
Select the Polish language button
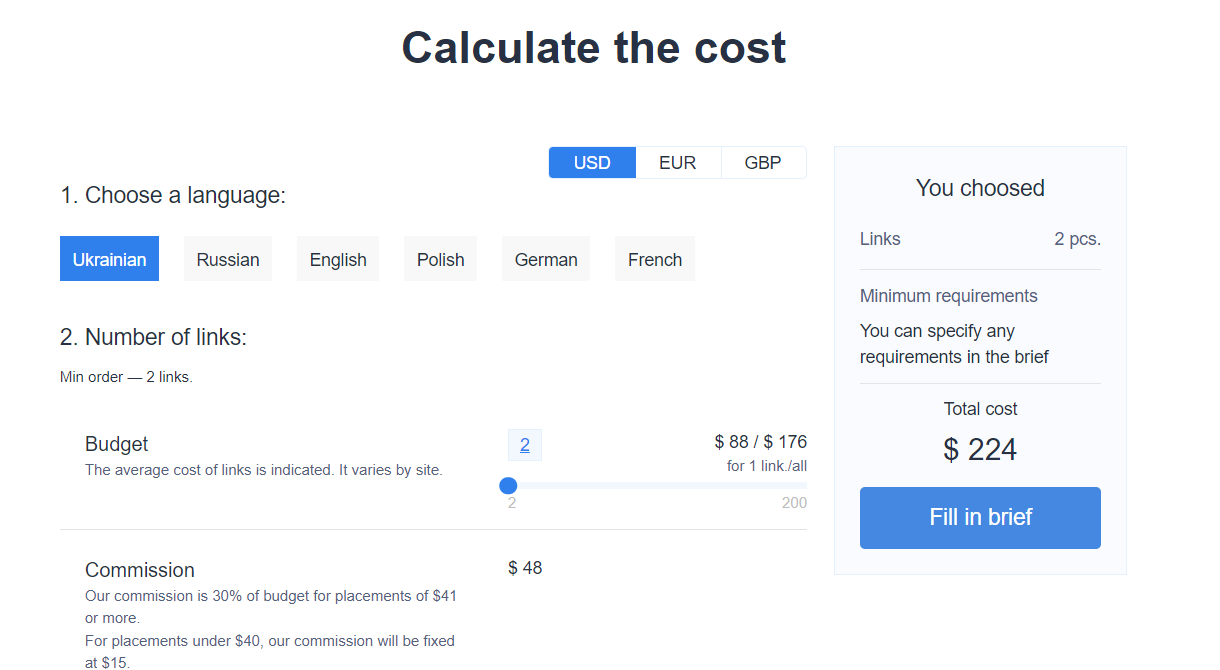pyautogui.click(x=441, y=260)
